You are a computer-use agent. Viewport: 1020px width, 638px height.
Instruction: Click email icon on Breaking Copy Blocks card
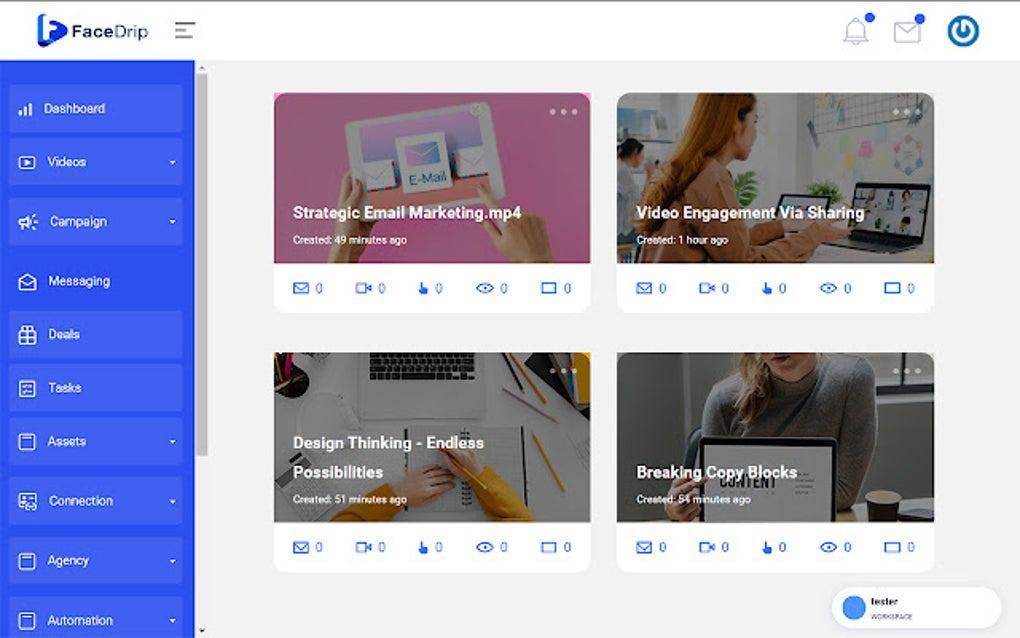point(644,548)
